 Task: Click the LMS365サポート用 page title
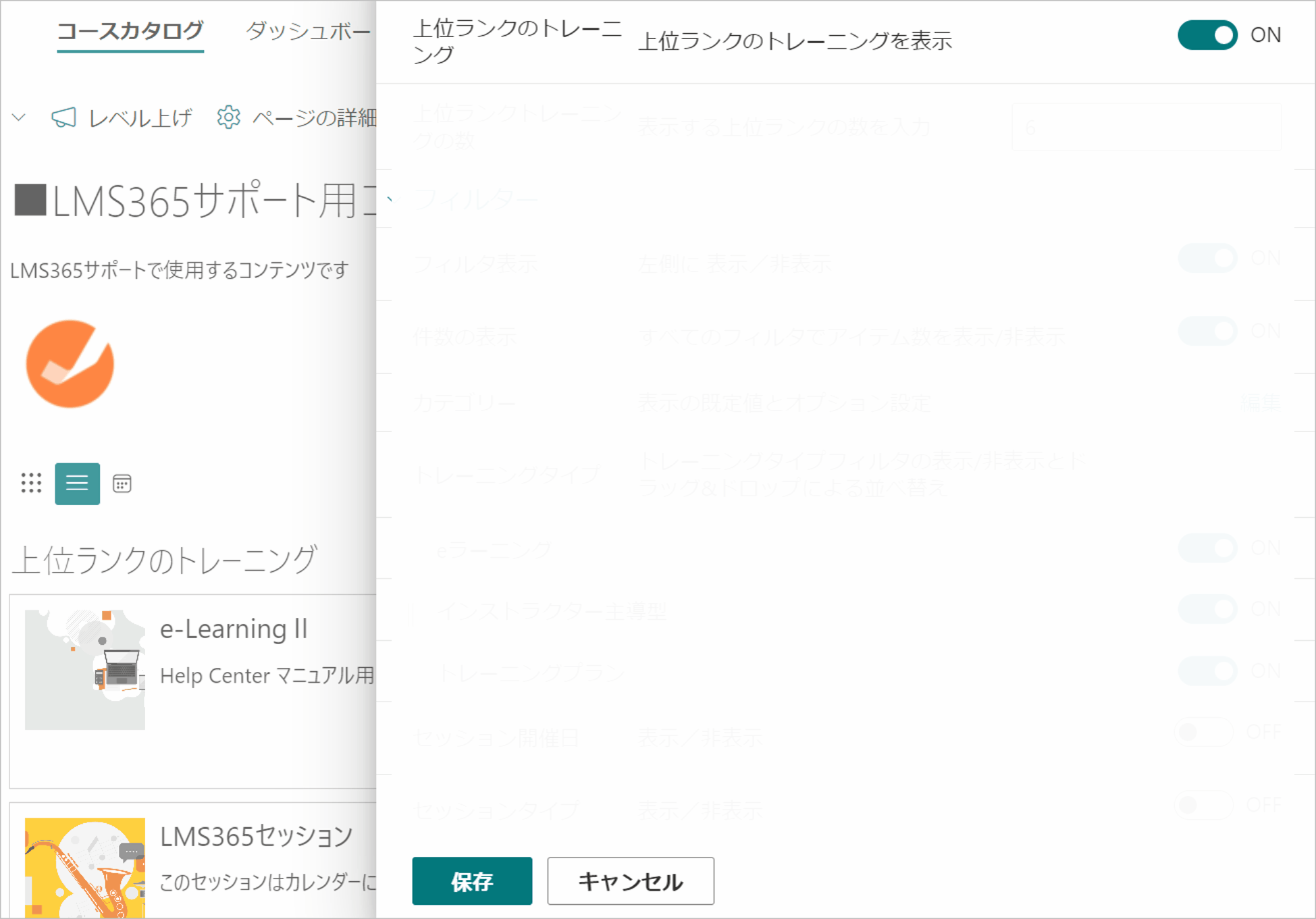tap(196, 201)
